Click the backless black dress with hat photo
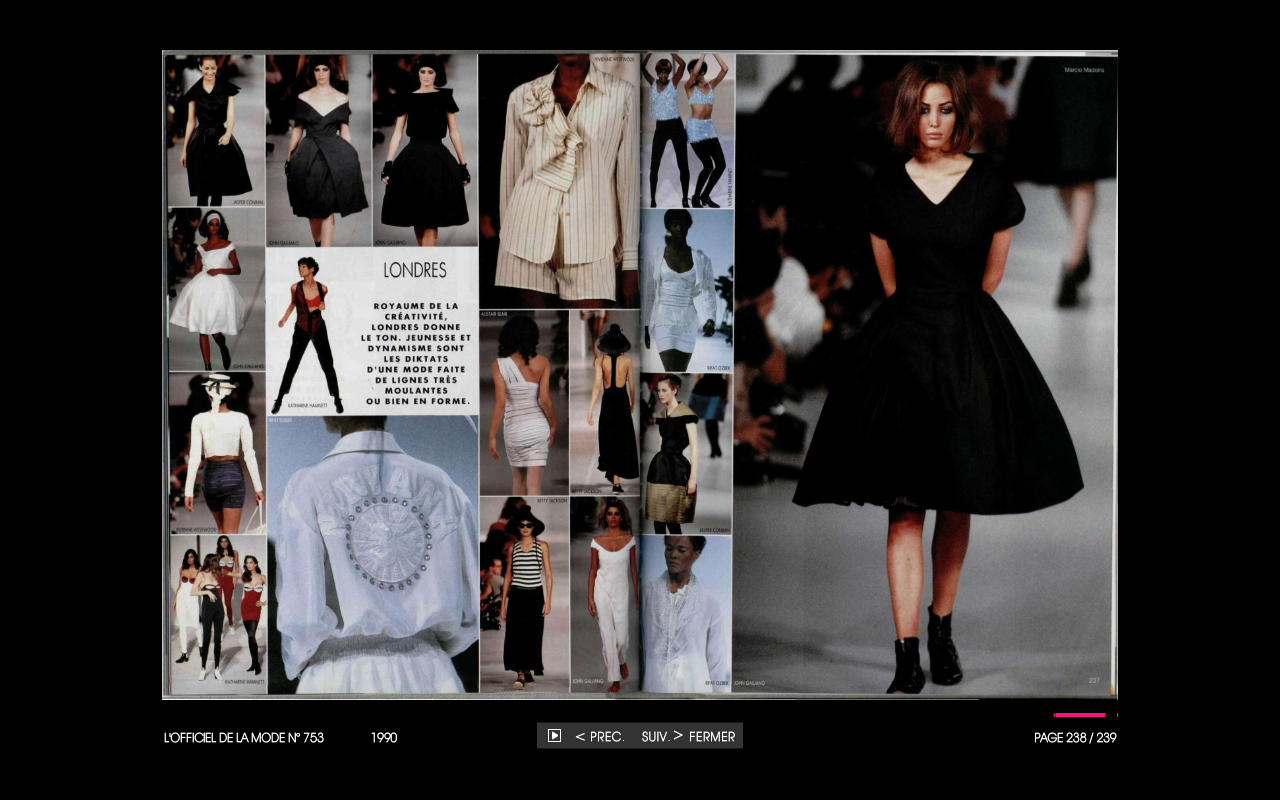This screenshot has width=1280, height=800. pos(604,402)
